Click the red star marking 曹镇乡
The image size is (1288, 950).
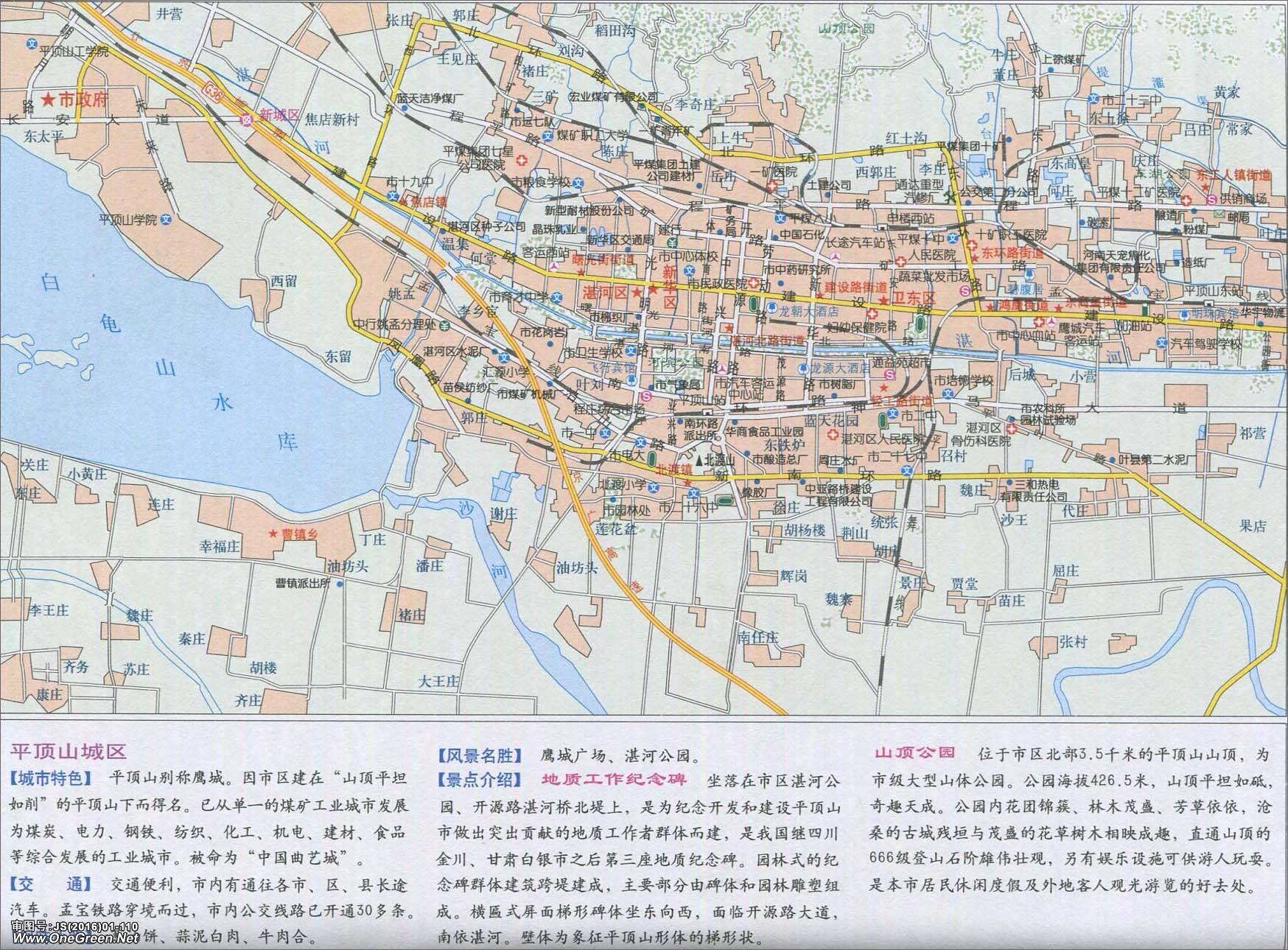[274, 534]
